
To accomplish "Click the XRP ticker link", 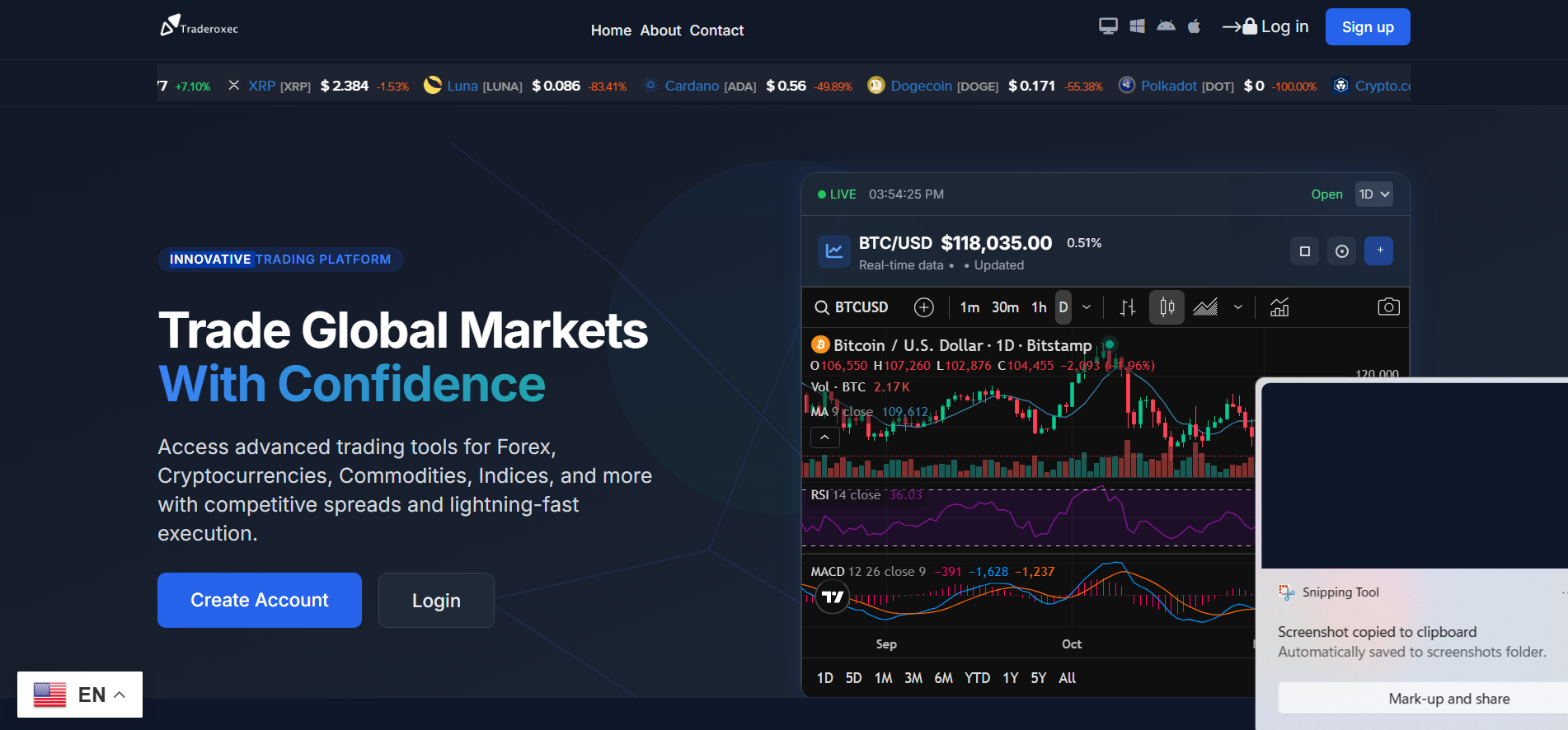I will click(x=261, y=86).
